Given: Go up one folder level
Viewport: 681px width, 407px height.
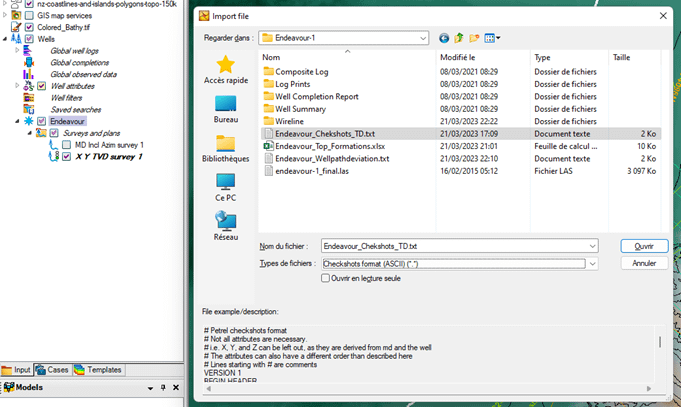Looking at the screenshot, I should coord(459,38).
